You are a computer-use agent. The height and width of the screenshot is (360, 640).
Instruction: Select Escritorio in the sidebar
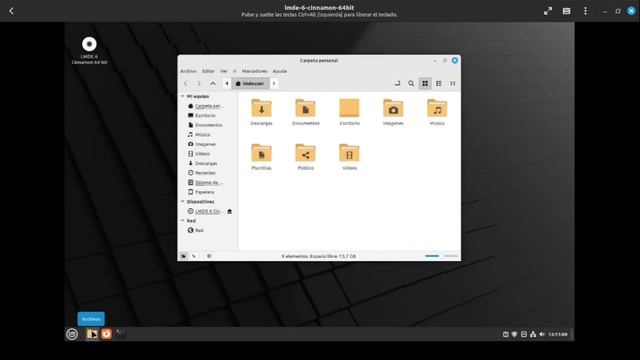pos(208,116)
